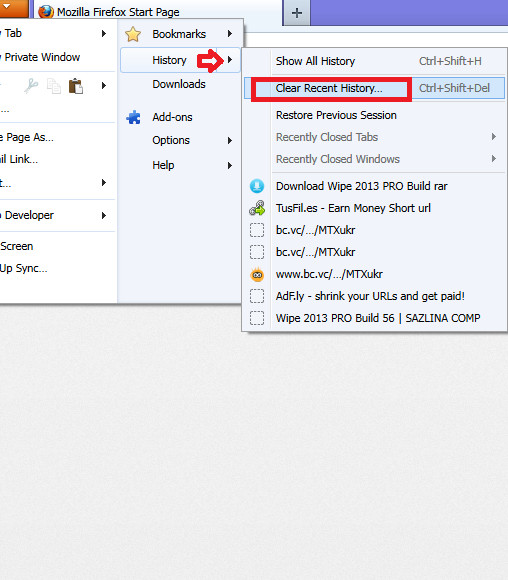
Task: Click the blank icon beside Wipe 2013 PRO Build 56
Action: 257,318
